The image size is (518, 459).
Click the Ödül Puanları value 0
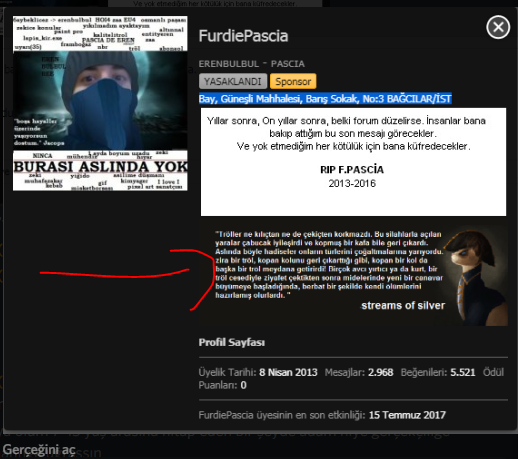pos(243,385)
